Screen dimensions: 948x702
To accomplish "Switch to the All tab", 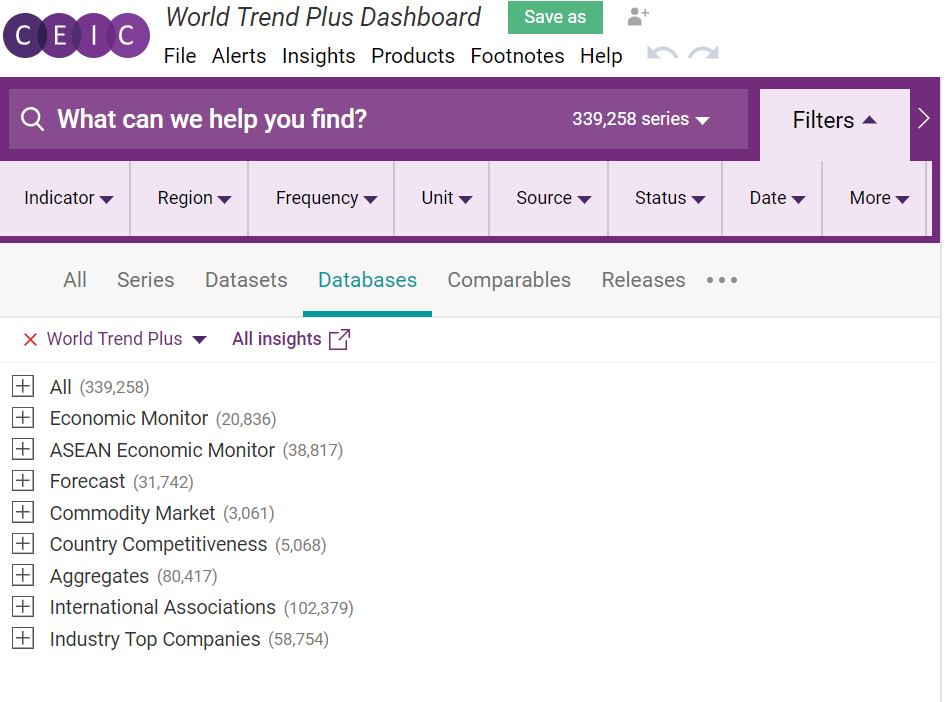I will point(75,280).
